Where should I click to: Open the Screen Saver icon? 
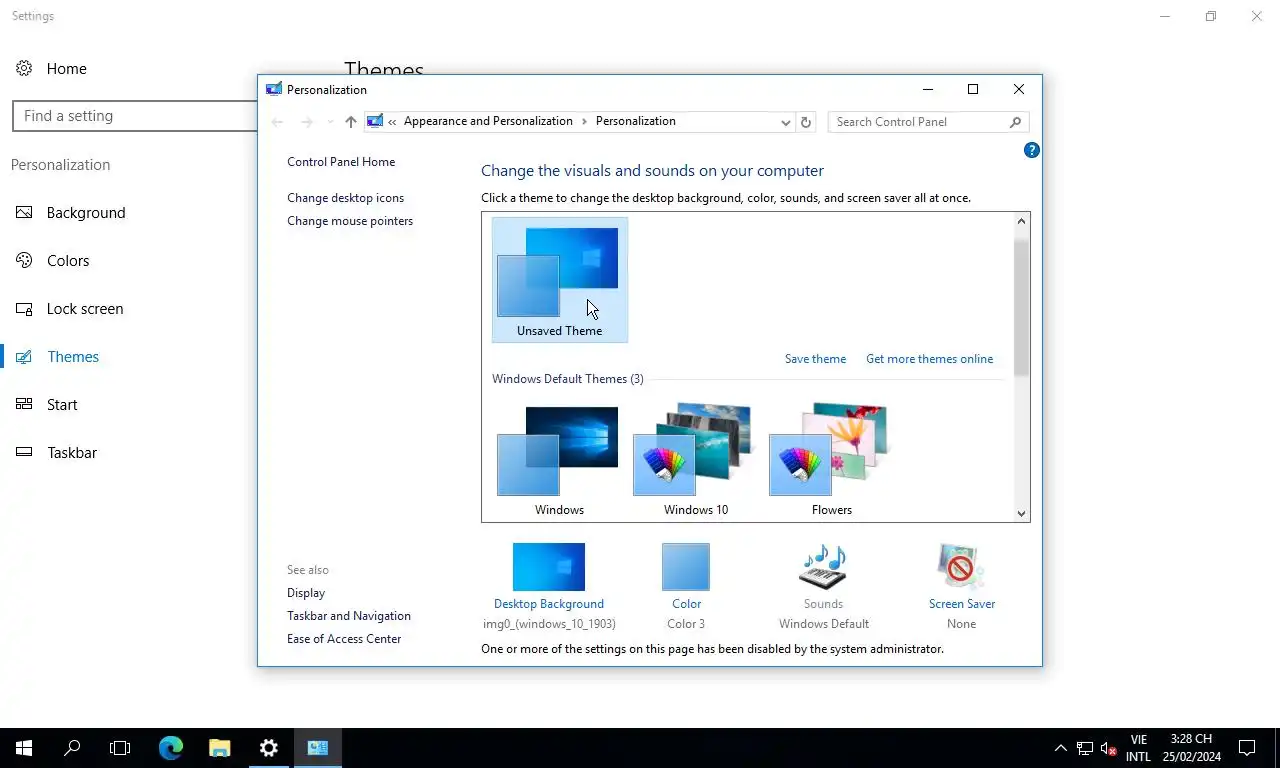tap(961, 567)
